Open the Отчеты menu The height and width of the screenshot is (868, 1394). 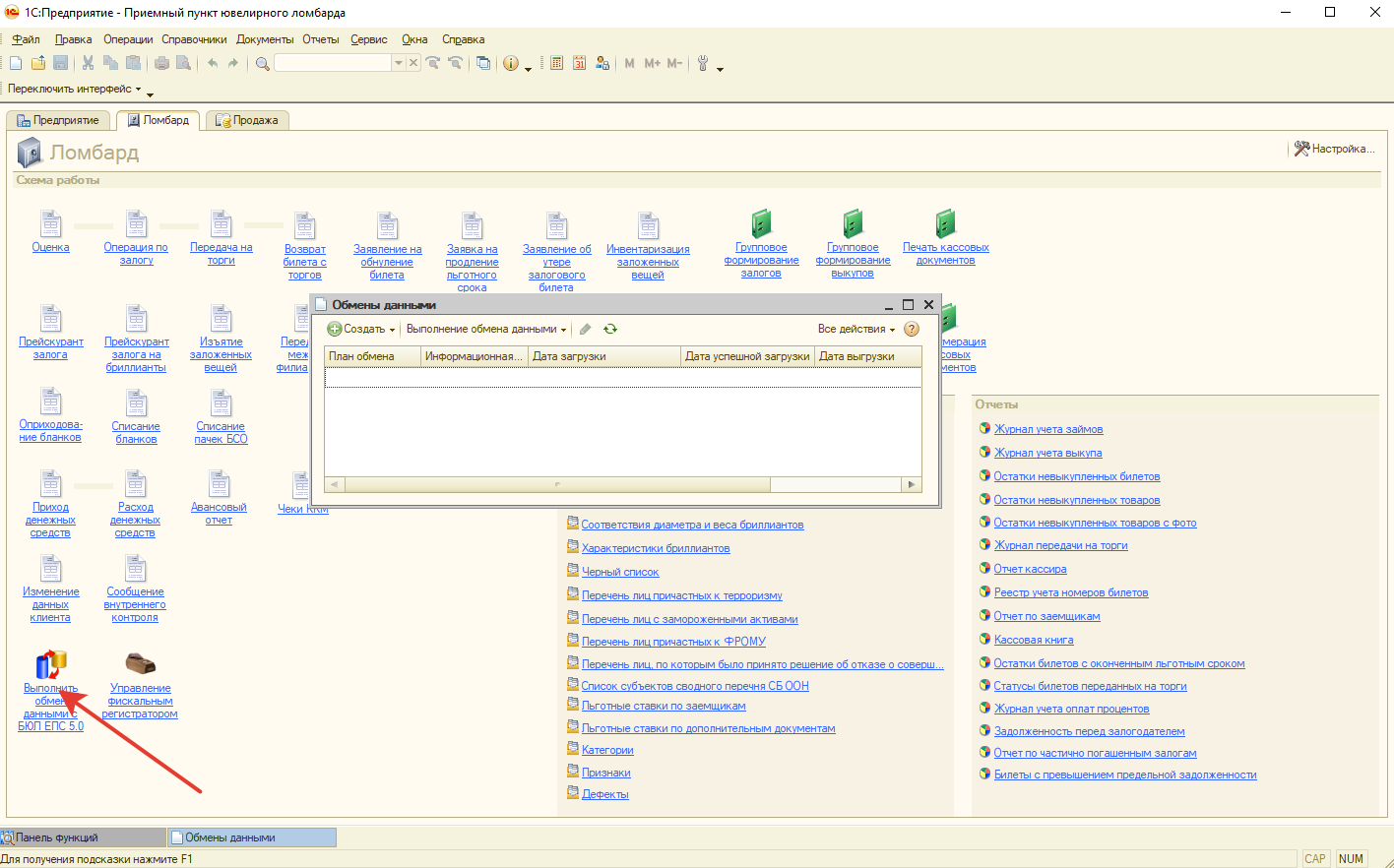321,39
